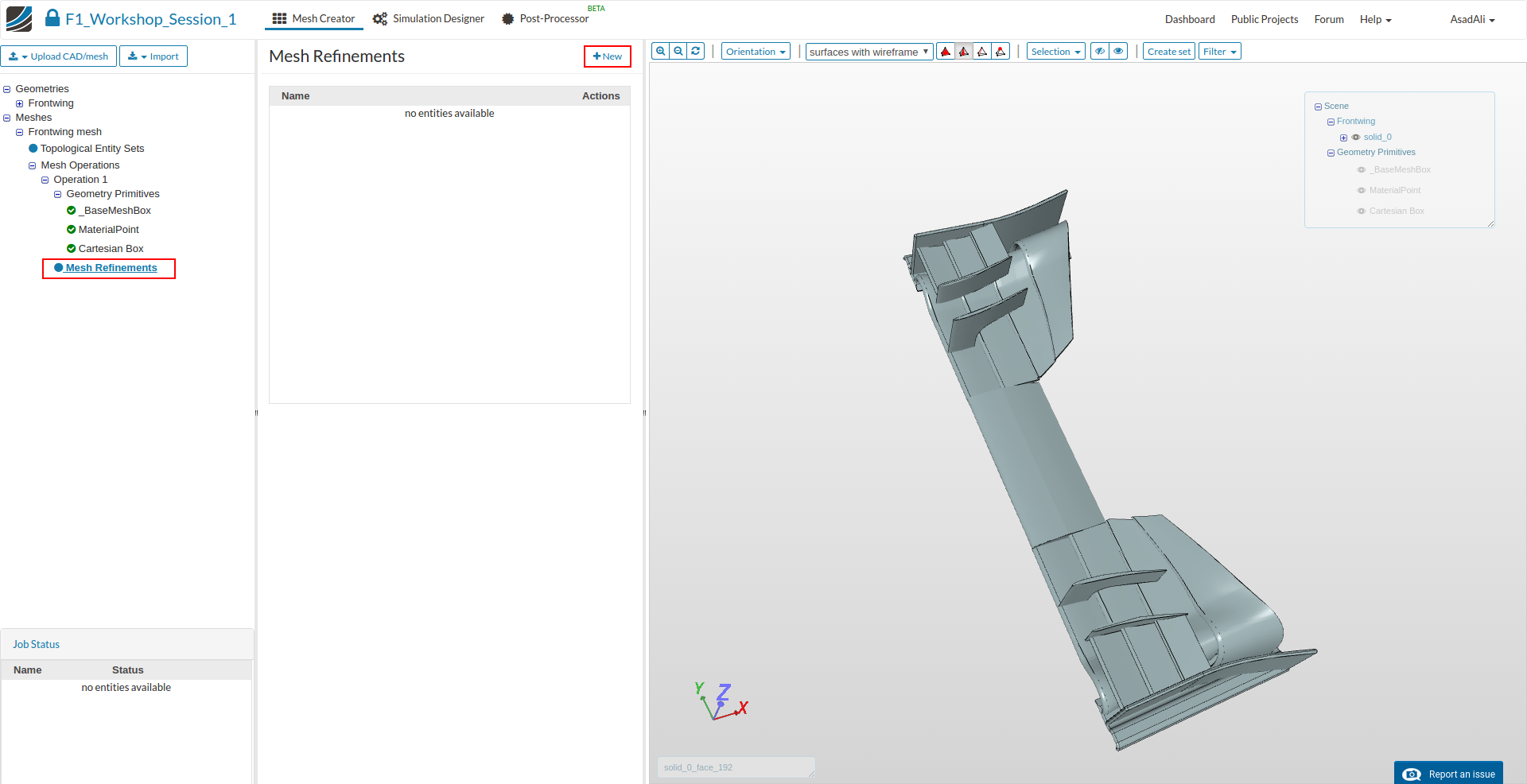Open the Orientation dropdown

click(756, 52)
